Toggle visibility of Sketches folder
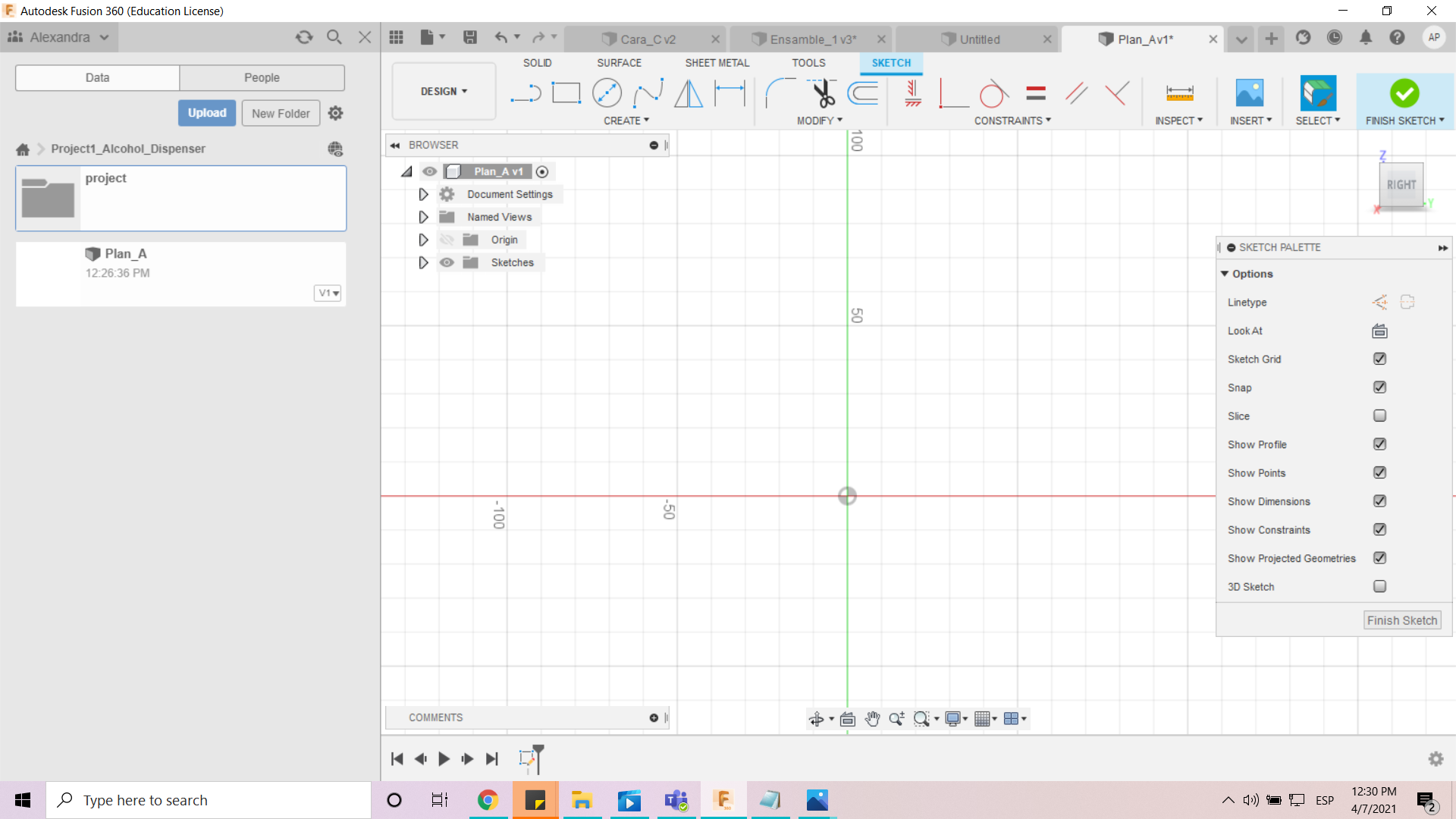The height and width of the screenshot is (819, 1456). pyautogui.click(x=447, y=262)
